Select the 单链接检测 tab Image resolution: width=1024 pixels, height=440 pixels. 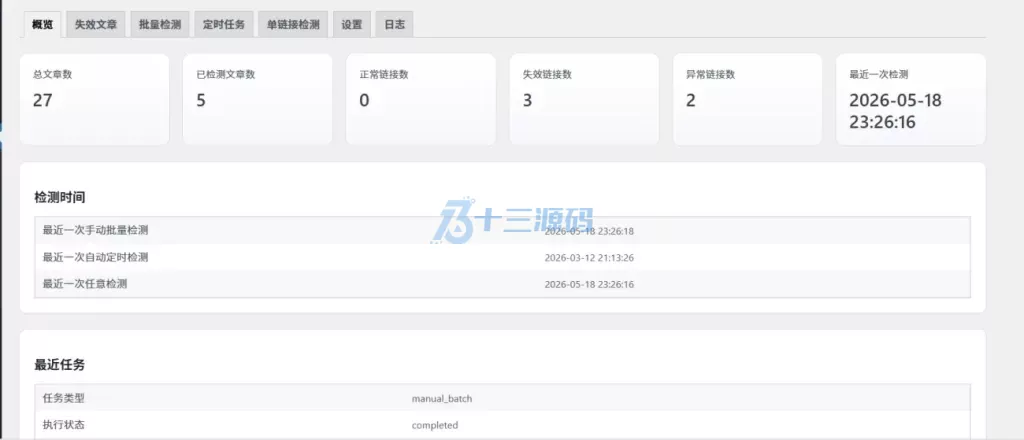pyautogui.click(x=293, y=25)
